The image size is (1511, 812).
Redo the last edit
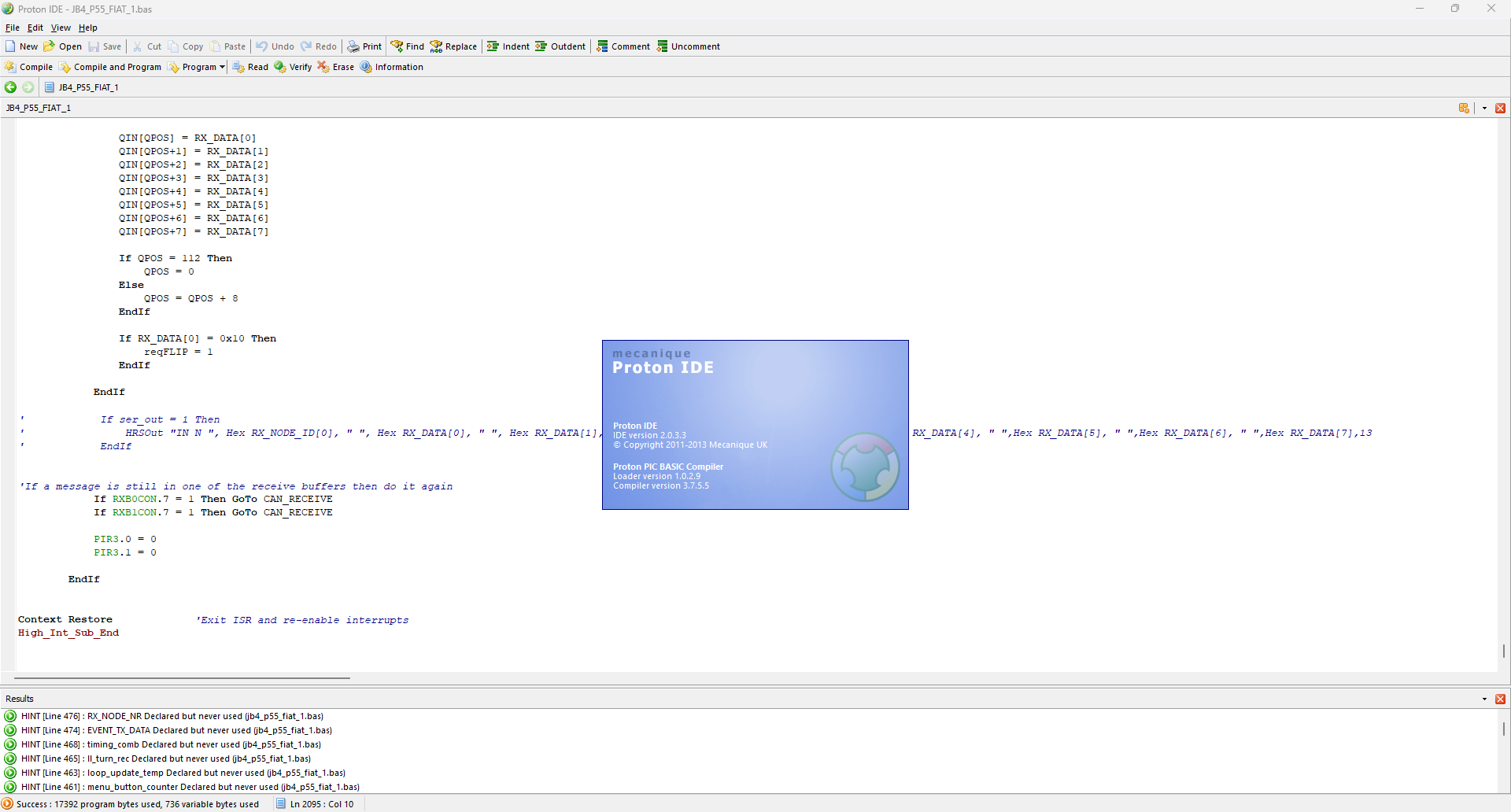pos(318,46)
